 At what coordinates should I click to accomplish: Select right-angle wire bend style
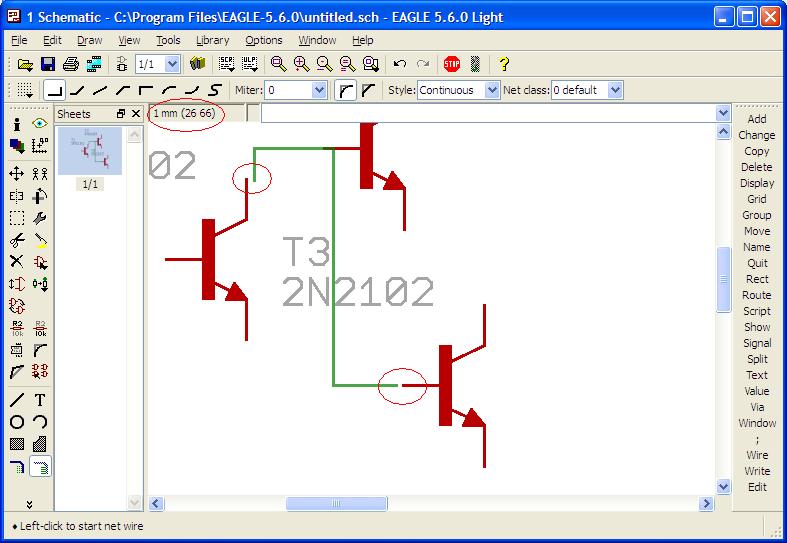point(54,90)
